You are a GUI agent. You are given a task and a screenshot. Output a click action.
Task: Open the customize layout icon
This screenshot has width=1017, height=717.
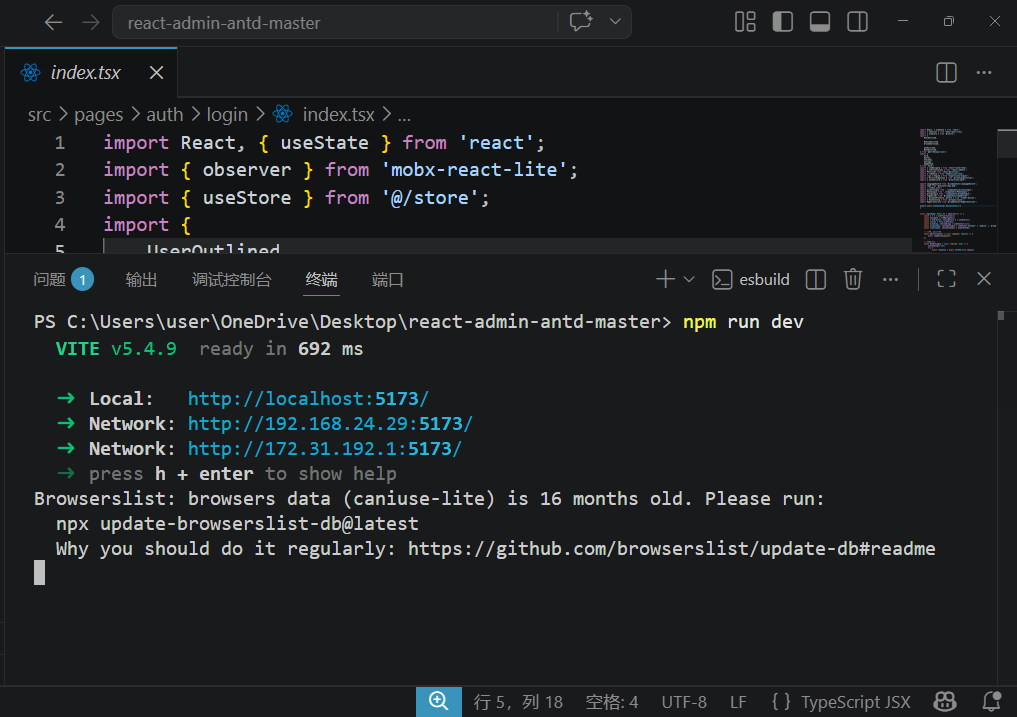tap(745, 22)
